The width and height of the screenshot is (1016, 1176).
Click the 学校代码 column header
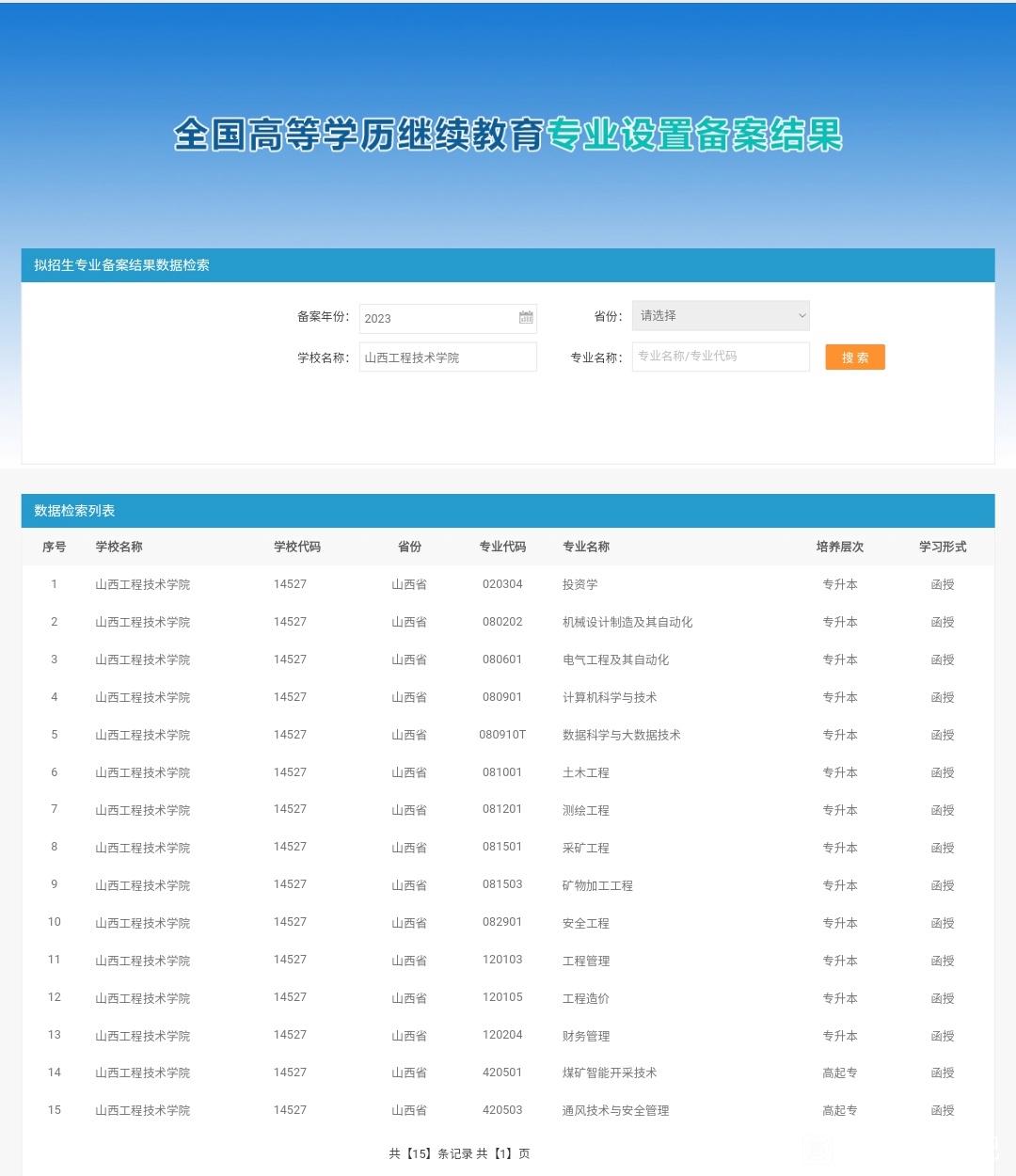click(297, 547)
